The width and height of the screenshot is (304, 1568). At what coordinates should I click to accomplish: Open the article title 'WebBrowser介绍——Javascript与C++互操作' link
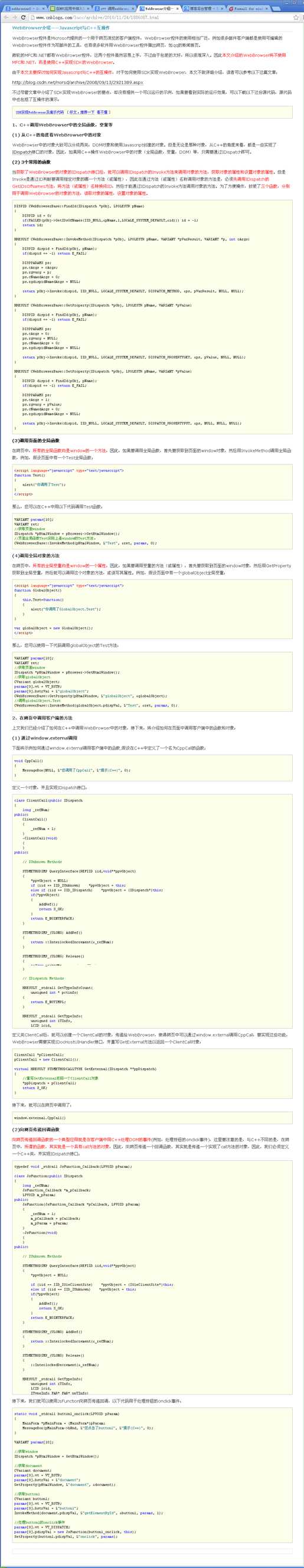[x=61, y=28]
